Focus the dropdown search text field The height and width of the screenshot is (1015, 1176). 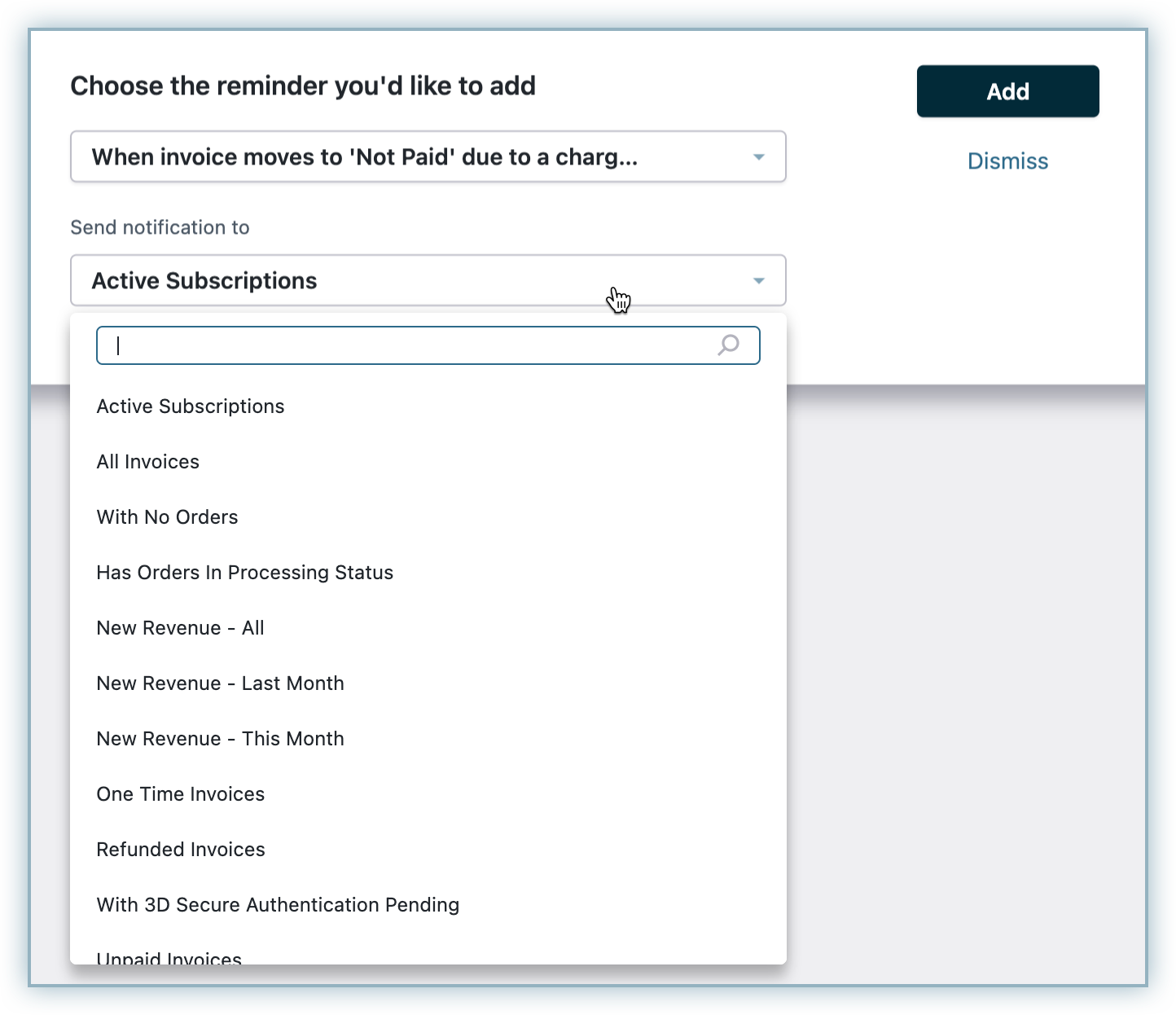click(407, 345)
